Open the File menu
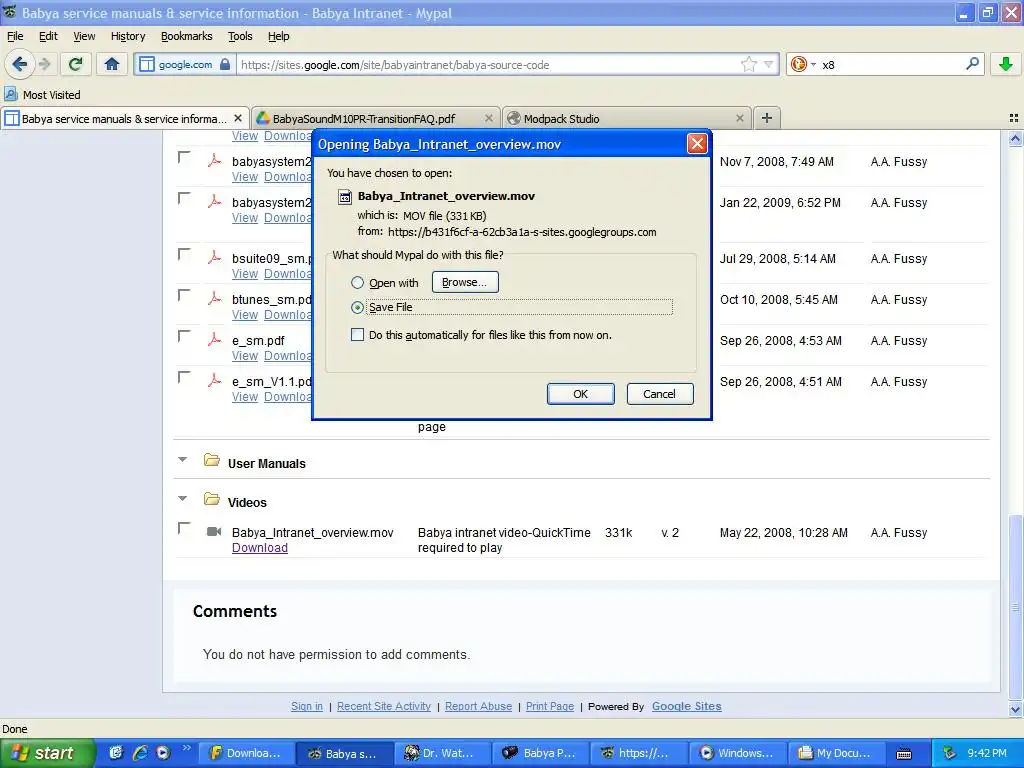 tap(15, 36)
